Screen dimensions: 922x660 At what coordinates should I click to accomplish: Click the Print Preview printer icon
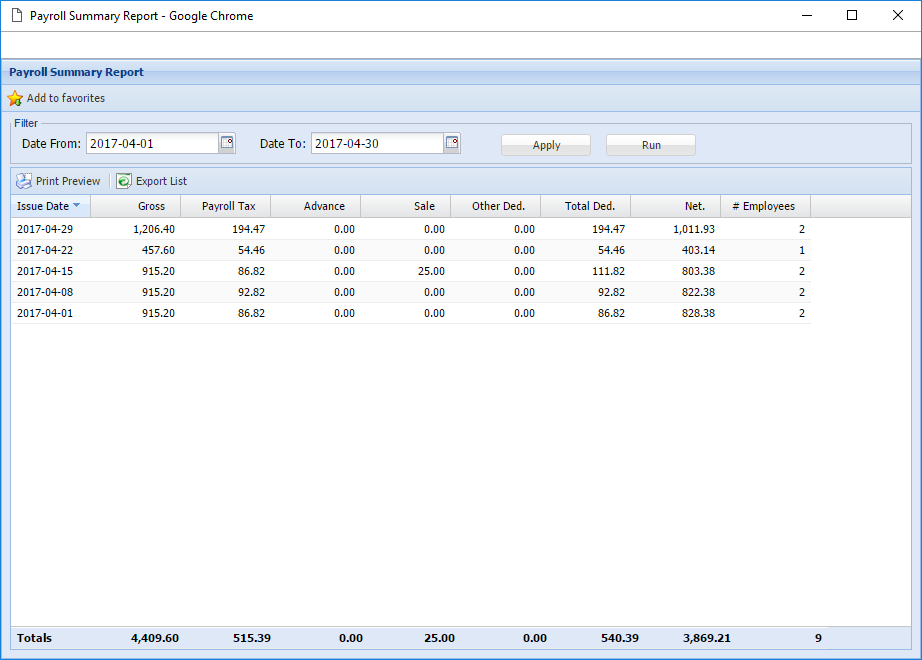click(x=22, y=181)
